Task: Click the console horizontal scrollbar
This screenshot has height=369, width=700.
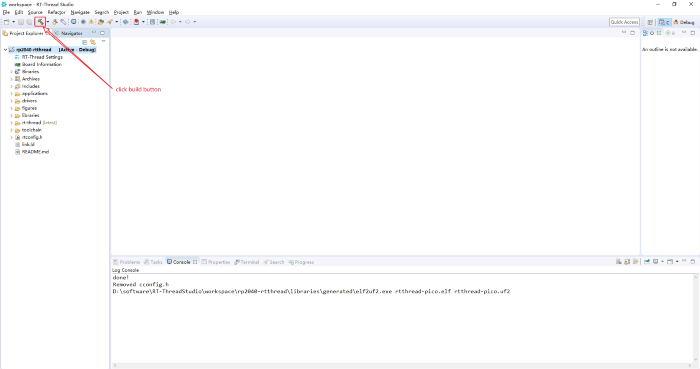Action: (x=402, y=366)
